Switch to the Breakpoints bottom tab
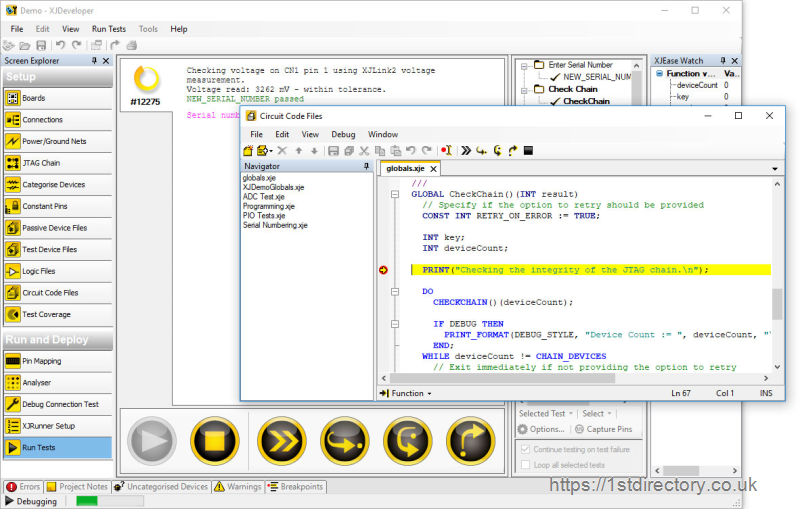 click(x=295, y=487)
